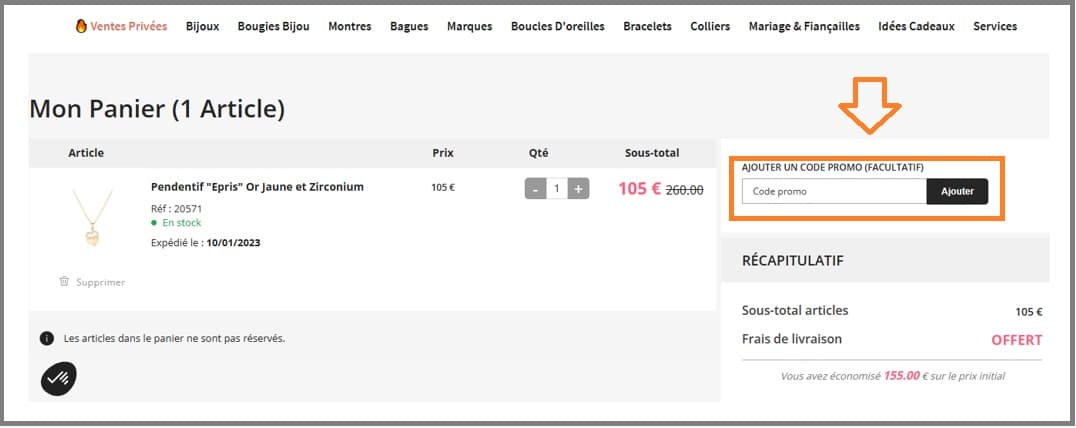The height and width of the screenshot is (428, 1076).
Task: Open the Ventes Privées menu
Action: click(x=128, y=27)
